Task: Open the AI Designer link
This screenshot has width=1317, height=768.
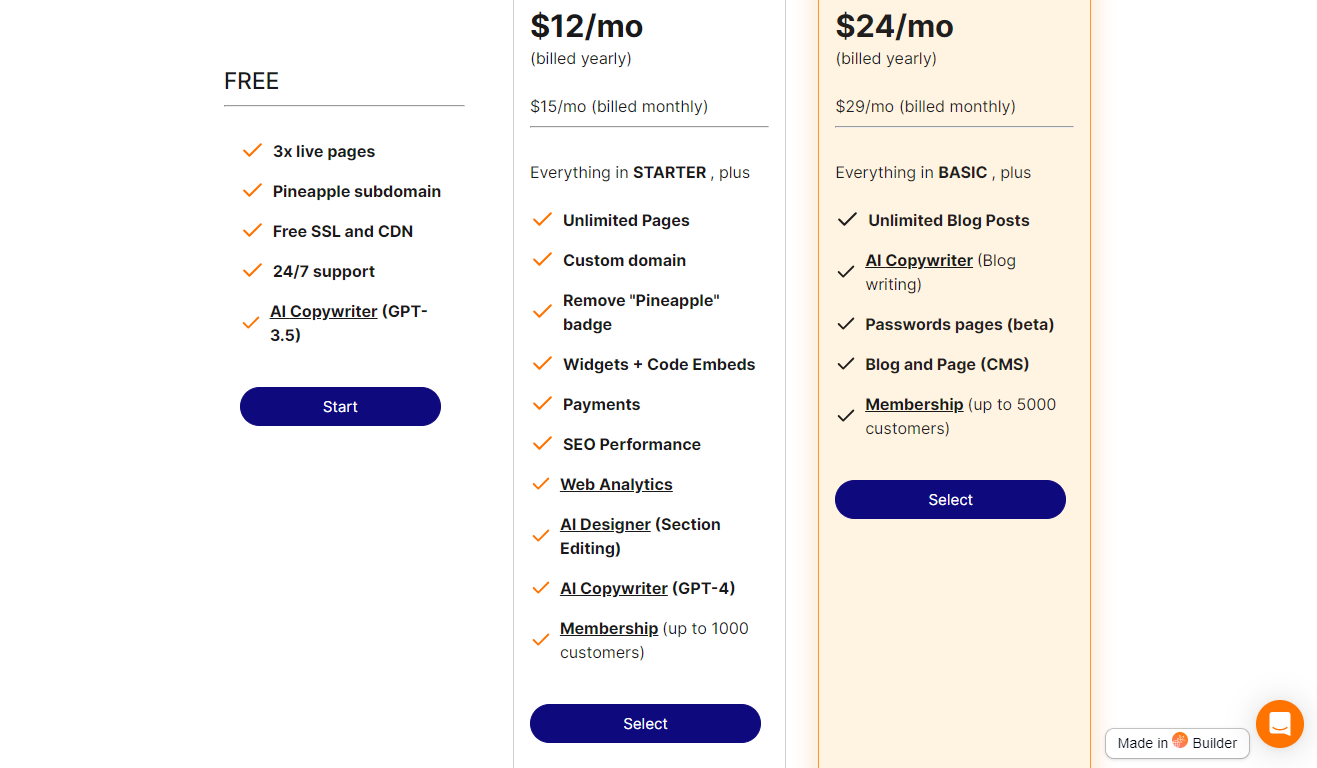Action: (x=605, y=524)
